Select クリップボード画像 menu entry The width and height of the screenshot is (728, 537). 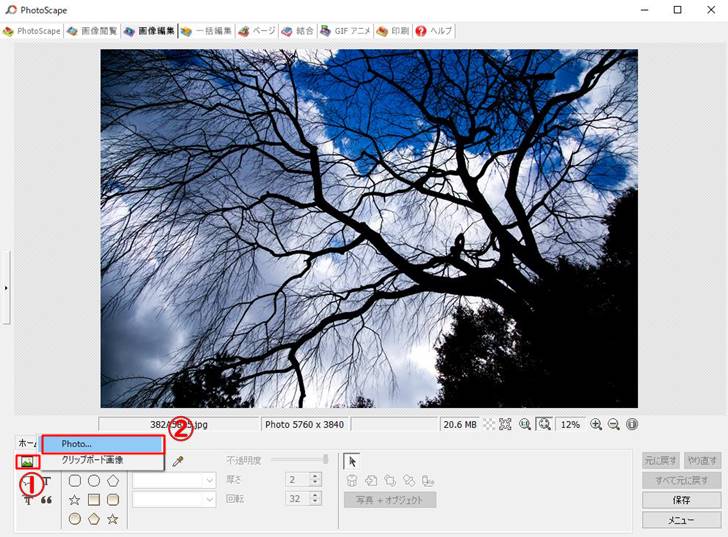tap(101, 460)
